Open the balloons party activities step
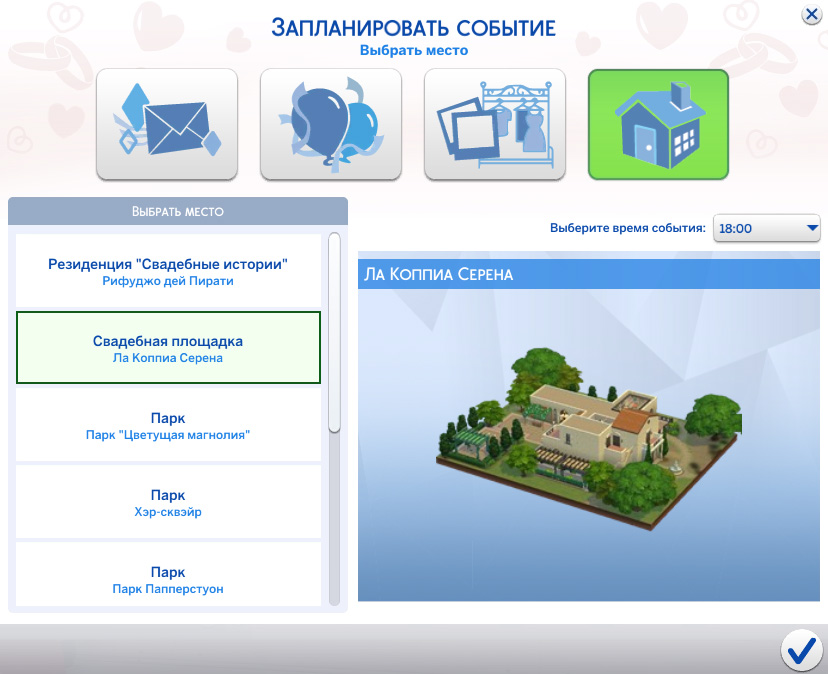 pos(330,124)
